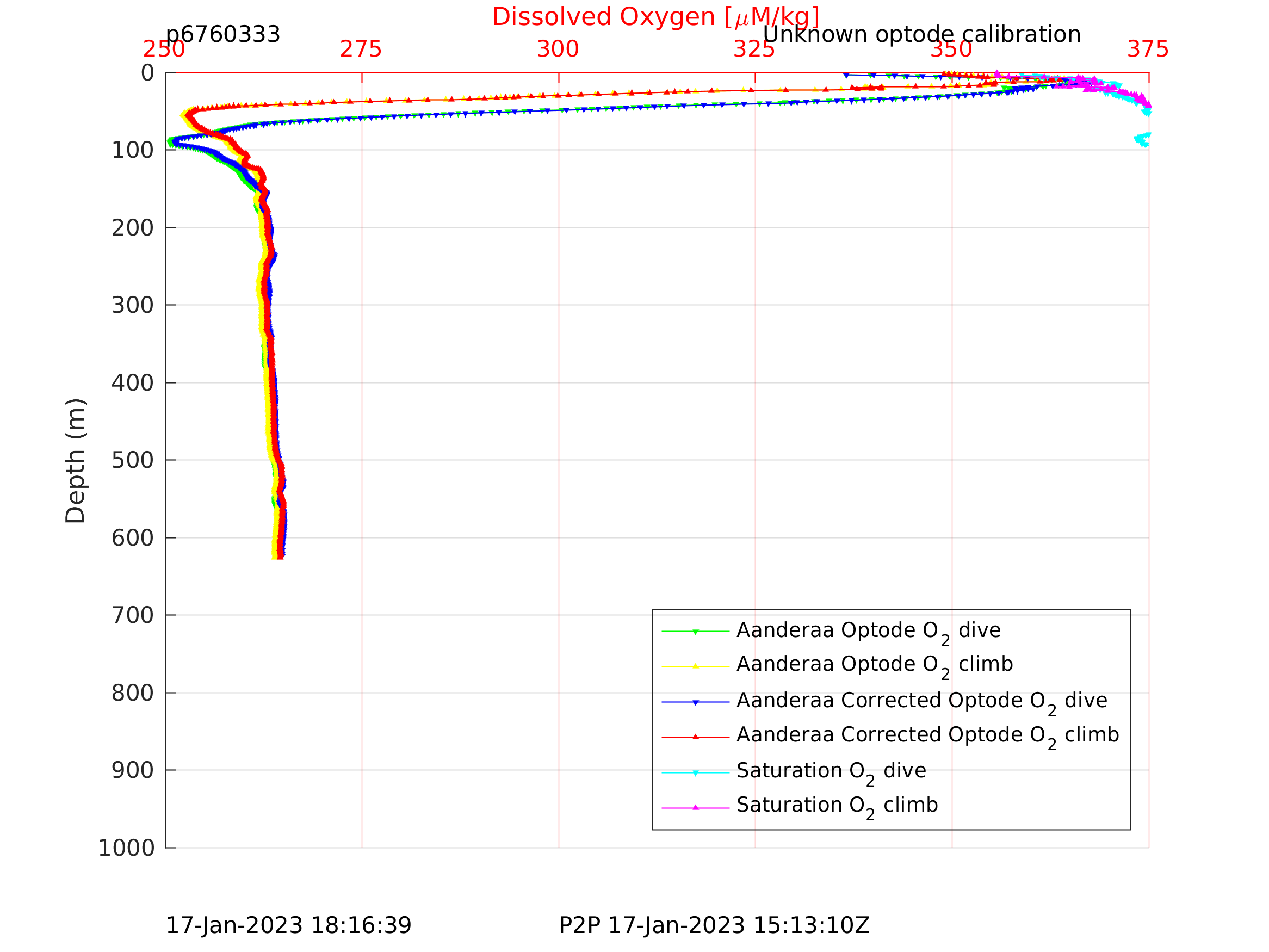
Task: Click the cyan saturation dive points near 90 m
Action: click(x=1143, y=139)
